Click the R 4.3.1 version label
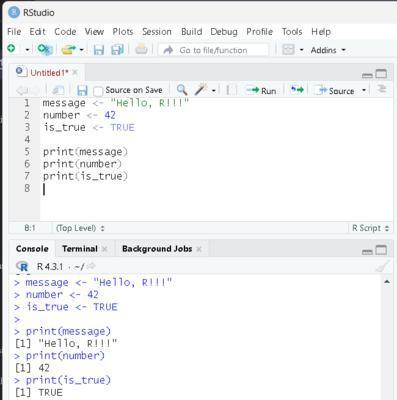The image size is (397, 400). (x=50, y=266)
